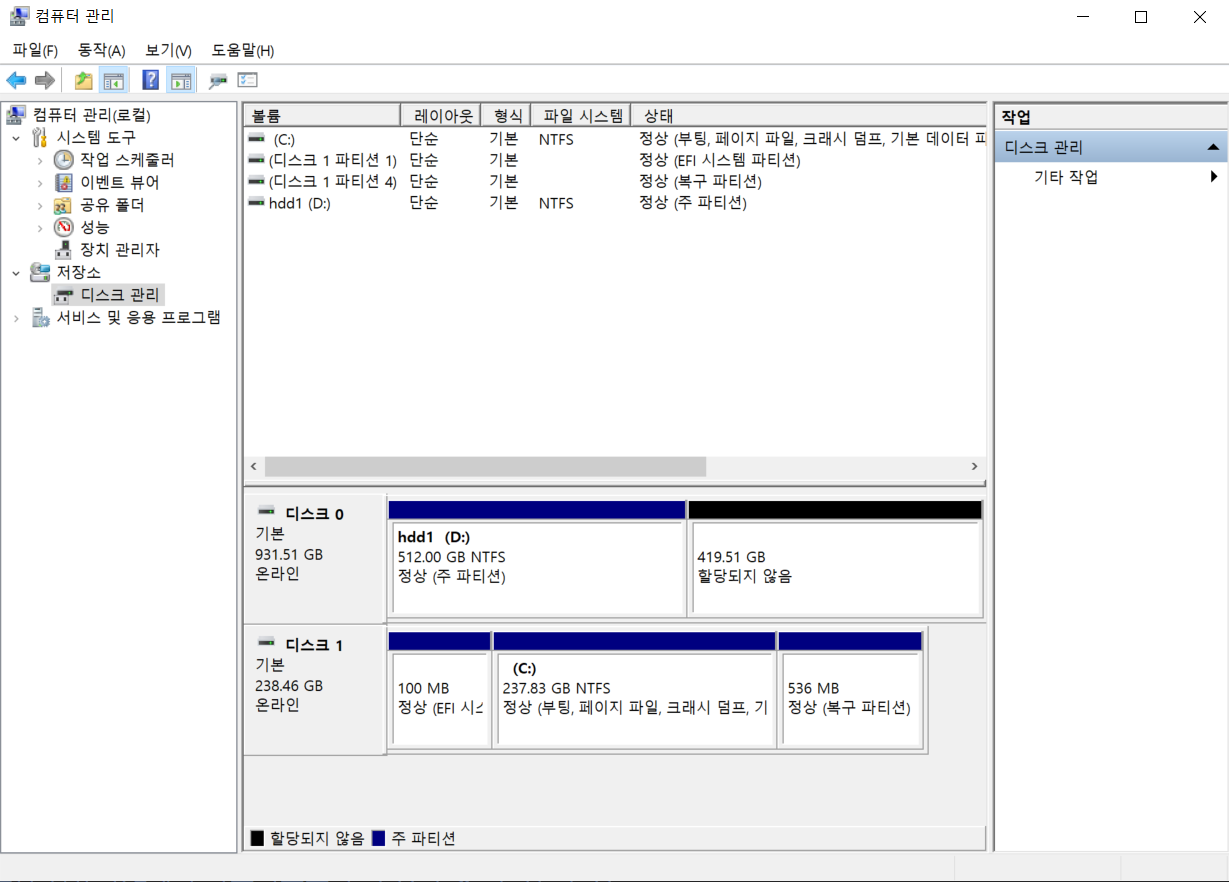This screenshot has width=1229, height=882.
Task: Click the 디스크 0 drive icon
Action: (266, 510)
